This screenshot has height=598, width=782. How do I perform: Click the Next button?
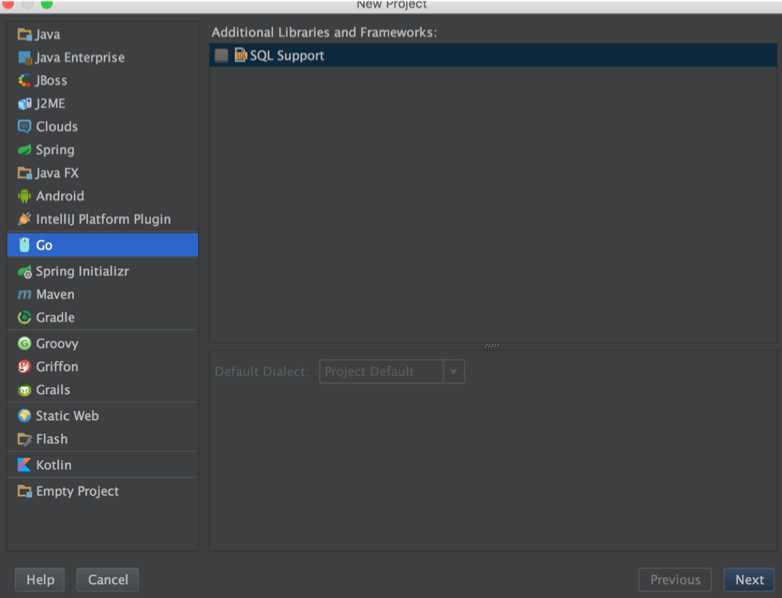pos(749,580)
